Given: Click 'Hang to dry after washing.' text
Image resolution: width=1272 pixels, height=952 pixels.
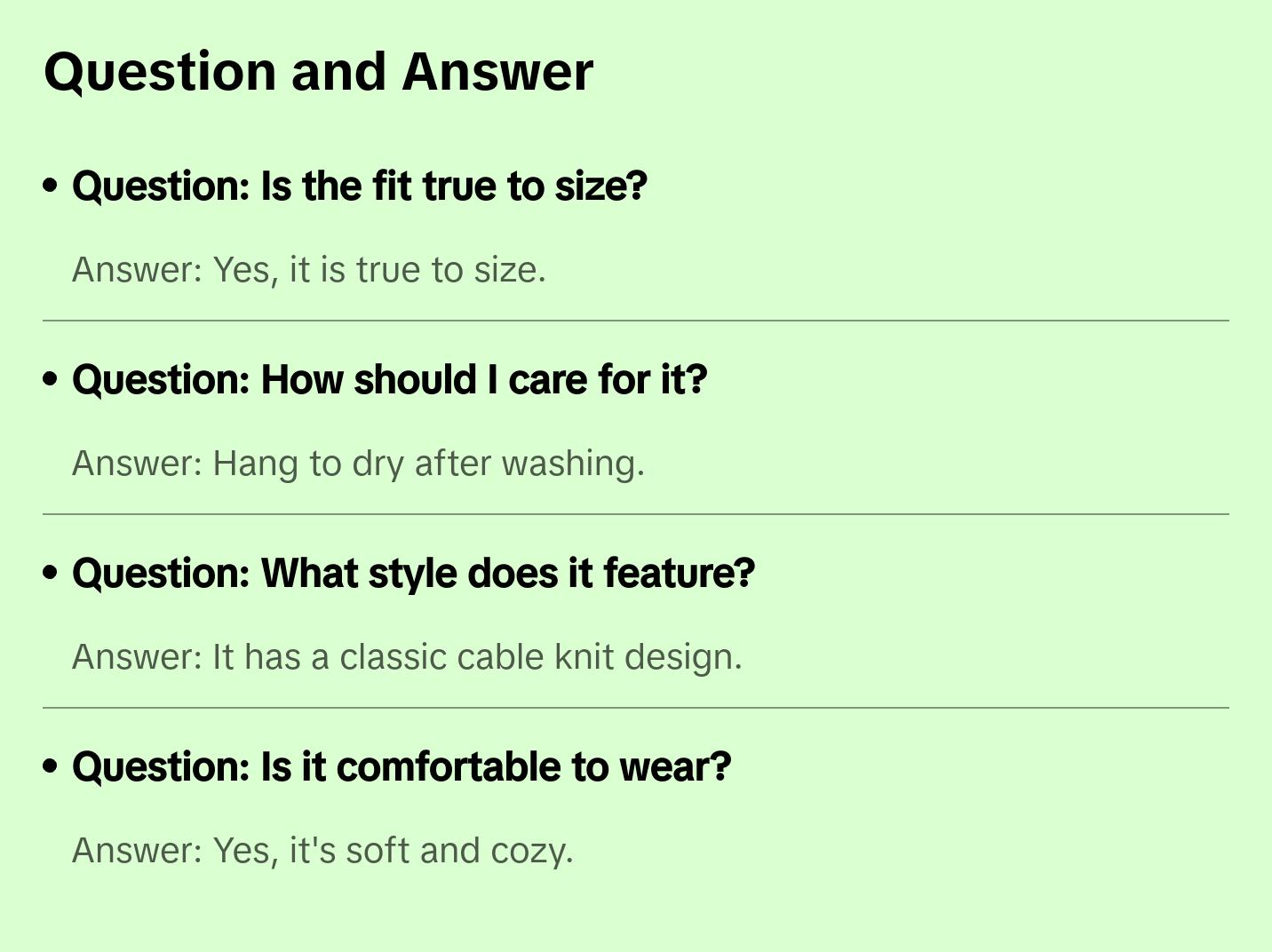Looking at the screenshot, I should 428,464.
